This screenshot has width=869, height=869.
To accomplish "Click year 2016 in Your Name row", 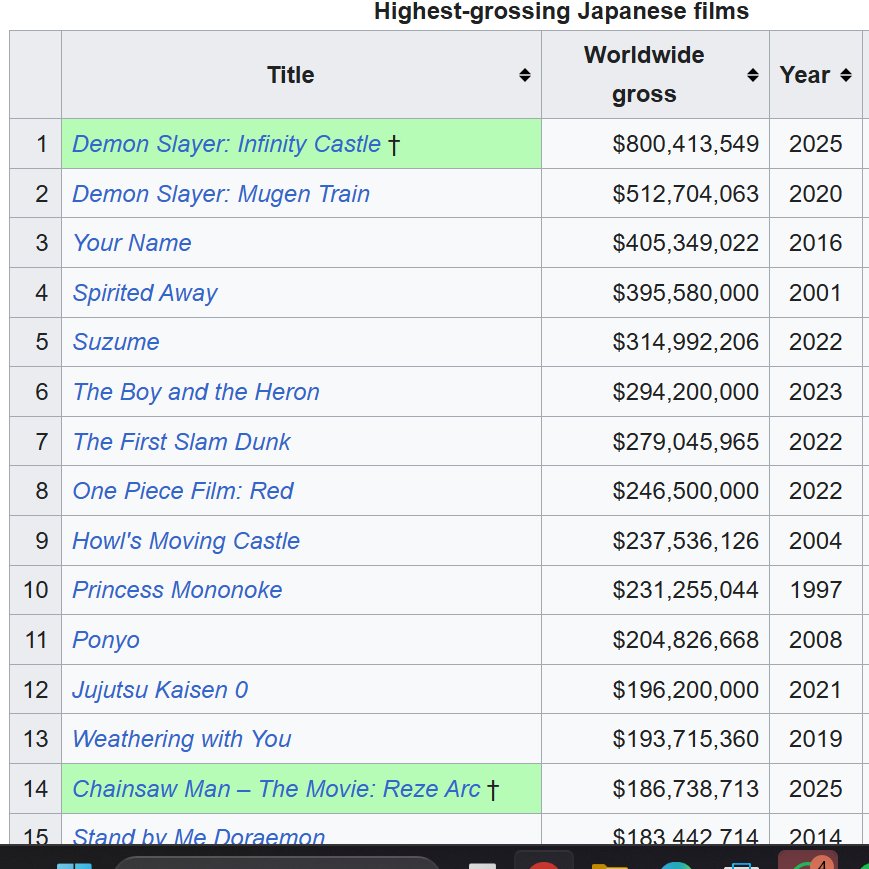I will point(815,243).
